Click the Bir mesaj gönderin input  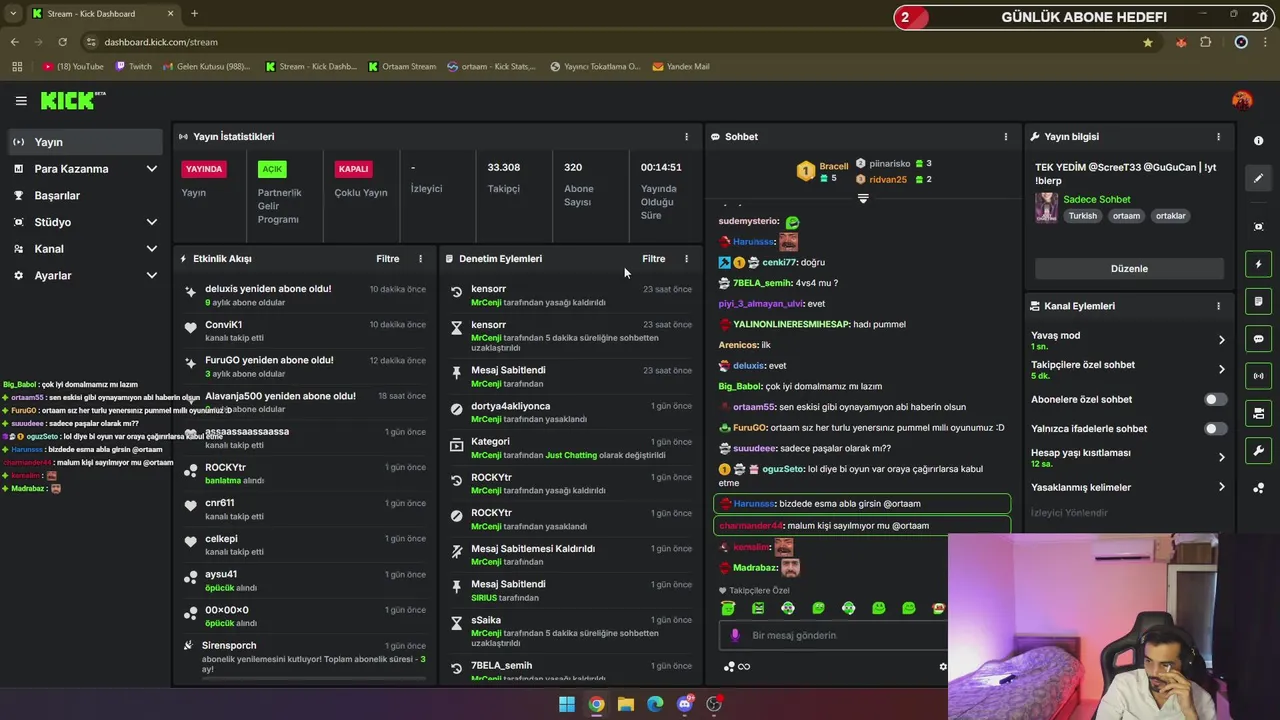pyautogui.click(x=835, y=635)
